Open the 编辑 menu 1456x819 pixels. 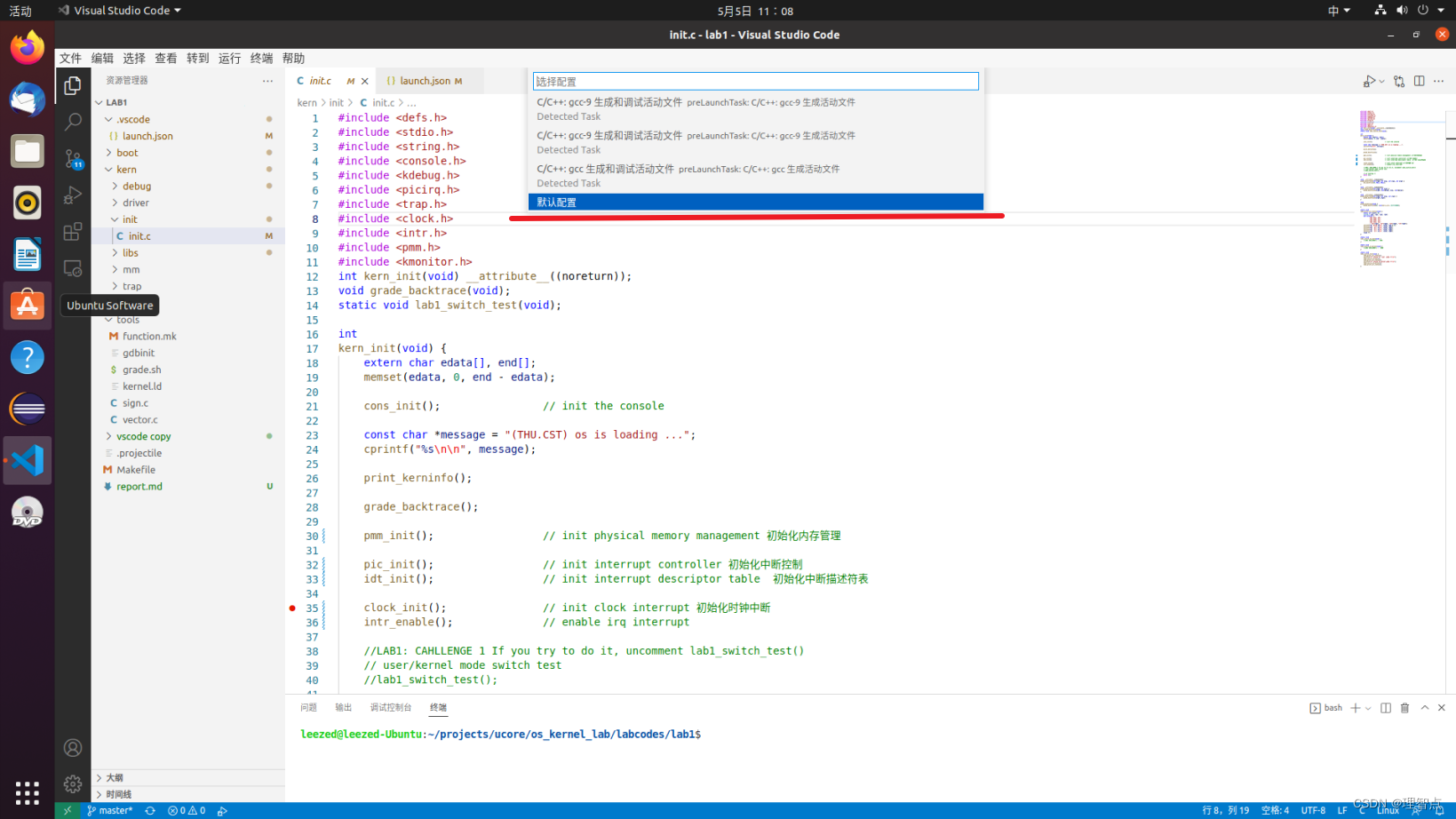tap(102, 59)
